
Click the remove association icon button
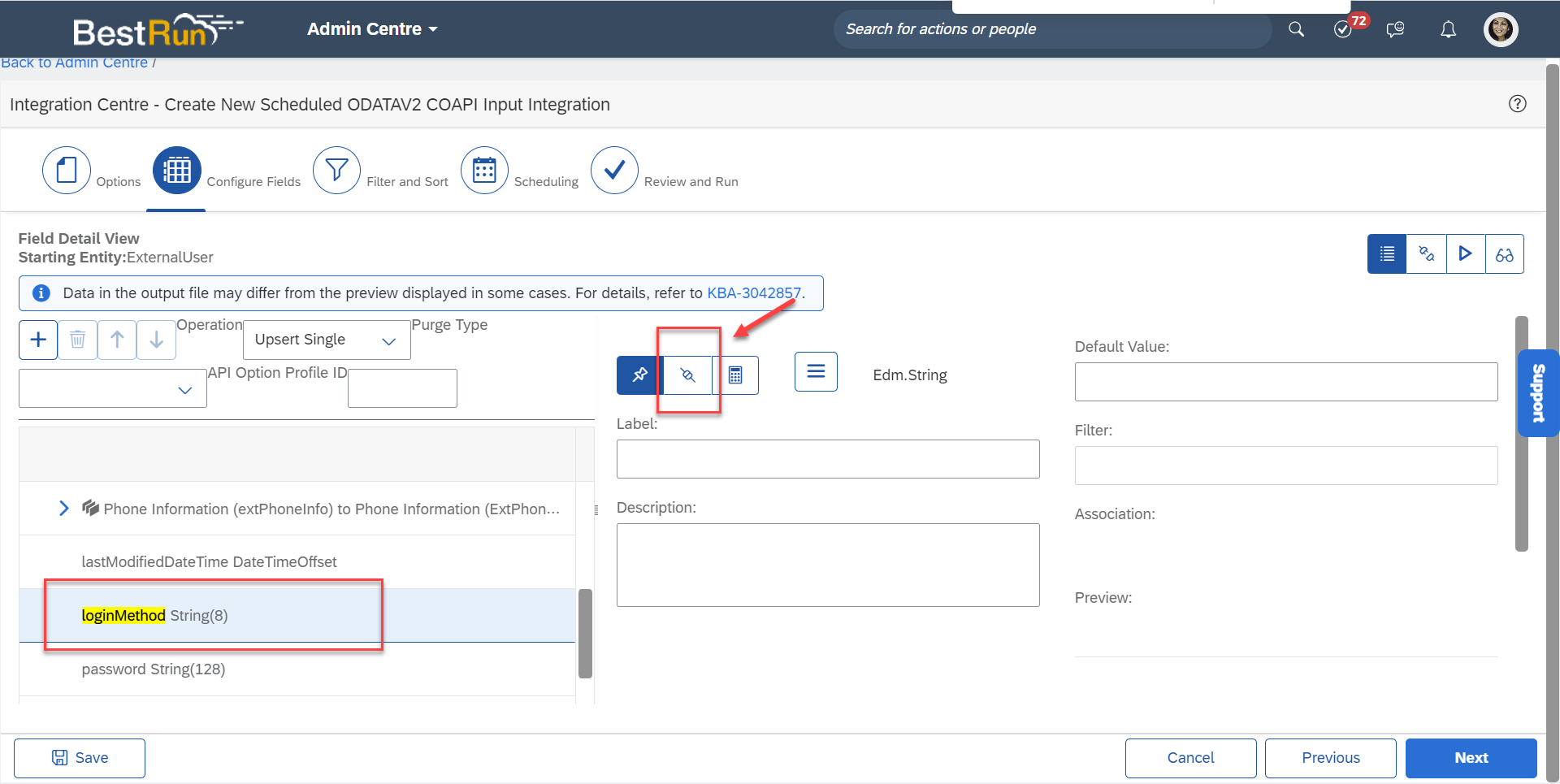(688, 375)
